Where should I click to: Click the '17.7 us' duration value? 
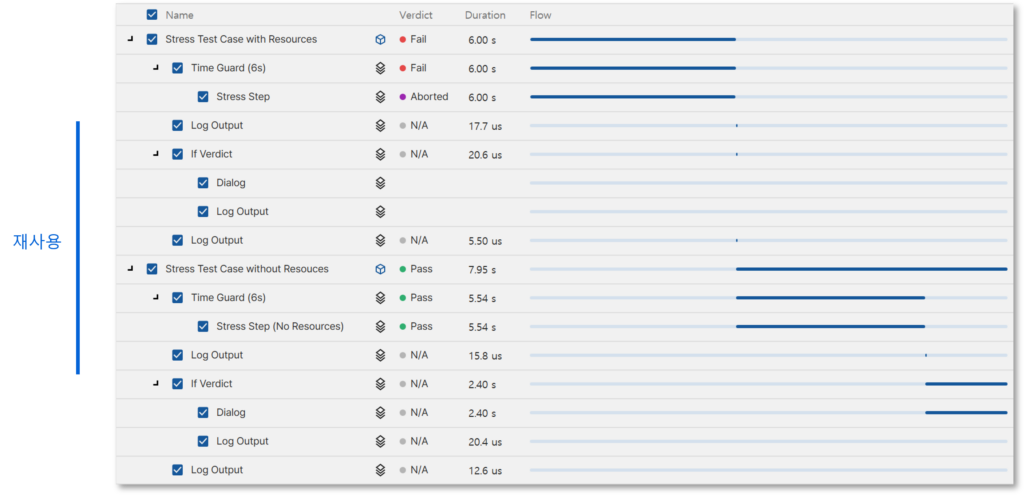tap(485, 126)
